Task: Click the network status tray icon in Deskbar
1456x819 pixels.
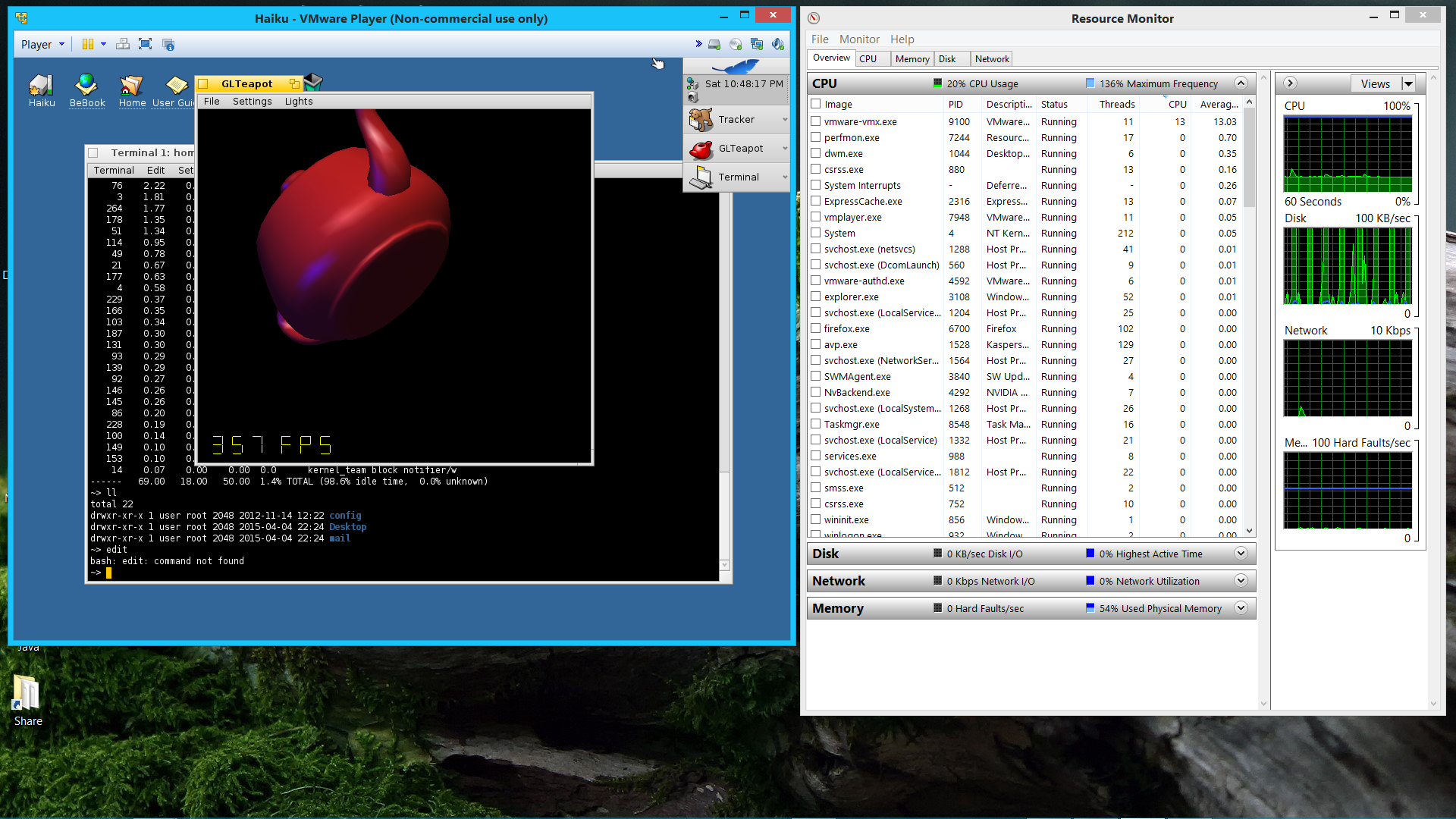Action: point(692,84)
